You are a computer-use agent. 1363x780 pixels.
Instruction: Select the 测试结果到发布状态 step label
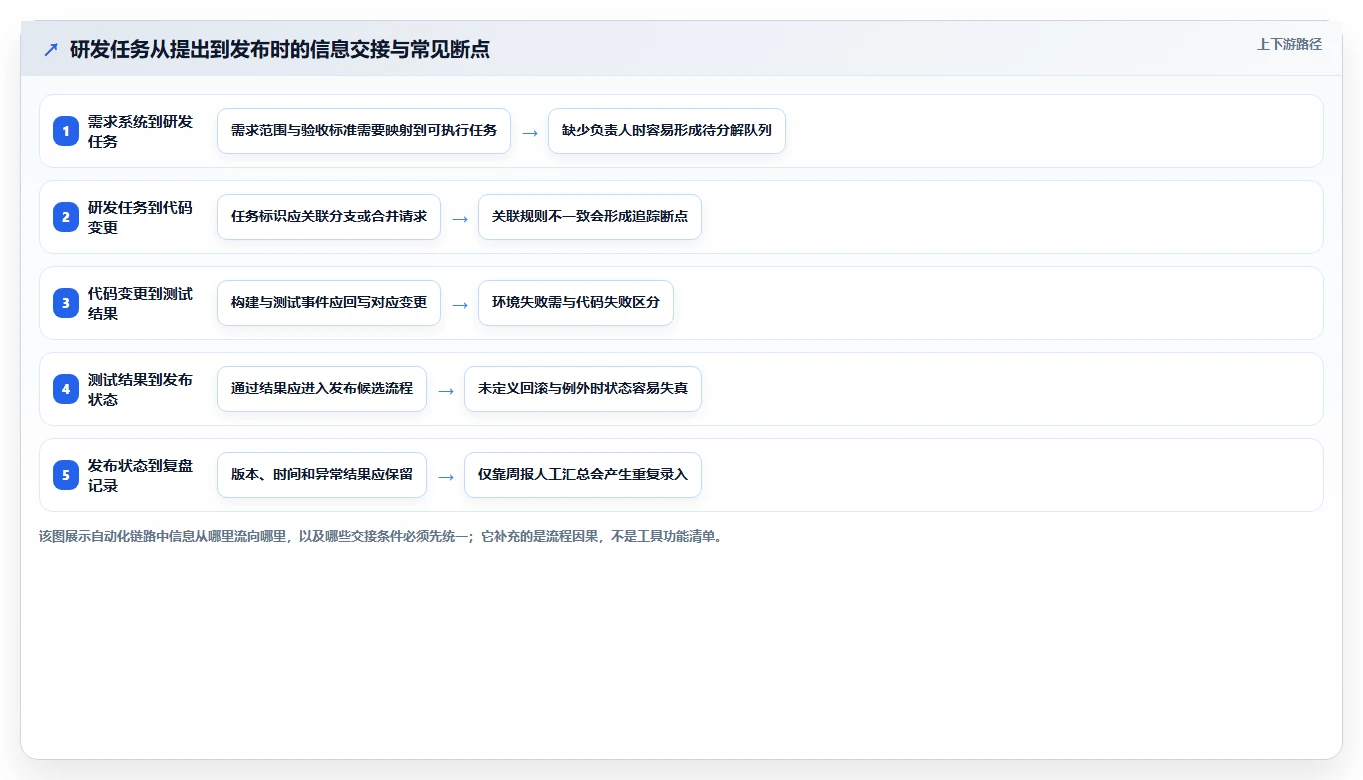coord(141,389)
